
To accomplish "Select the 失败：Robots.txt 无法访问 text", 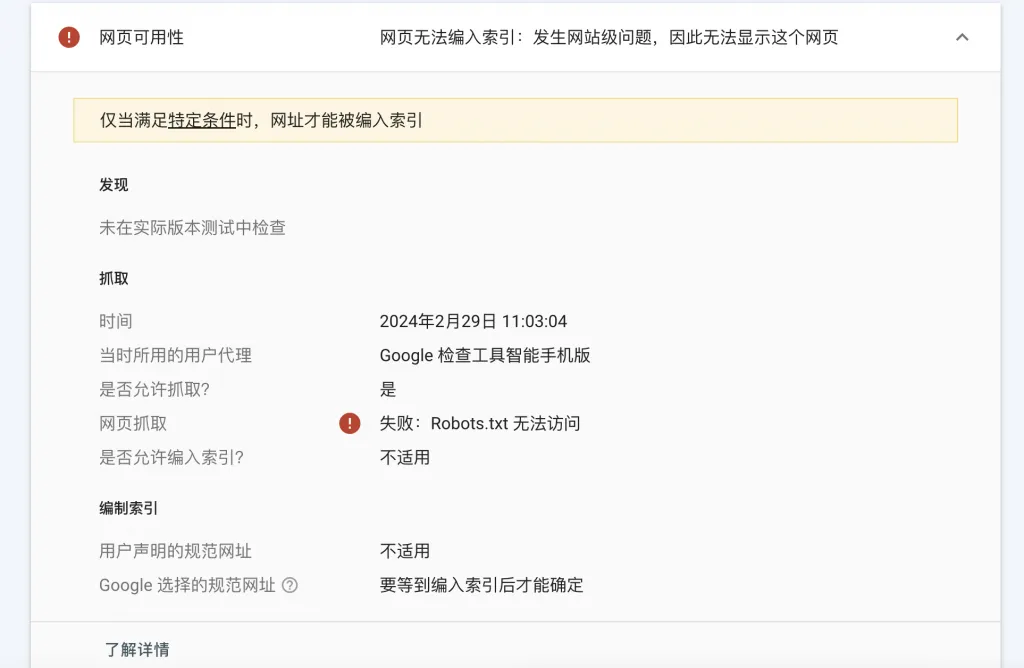I will tap(480, 423).
